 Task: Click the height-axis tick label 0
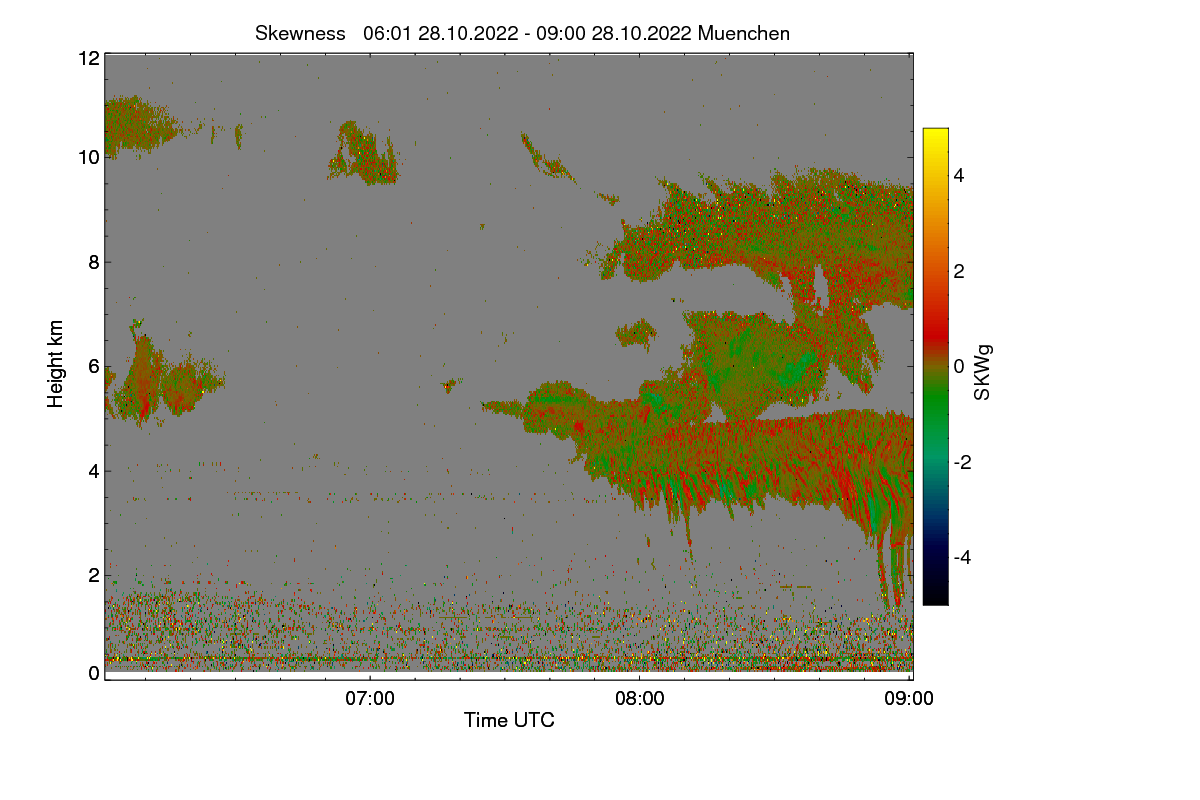(93, 673)
